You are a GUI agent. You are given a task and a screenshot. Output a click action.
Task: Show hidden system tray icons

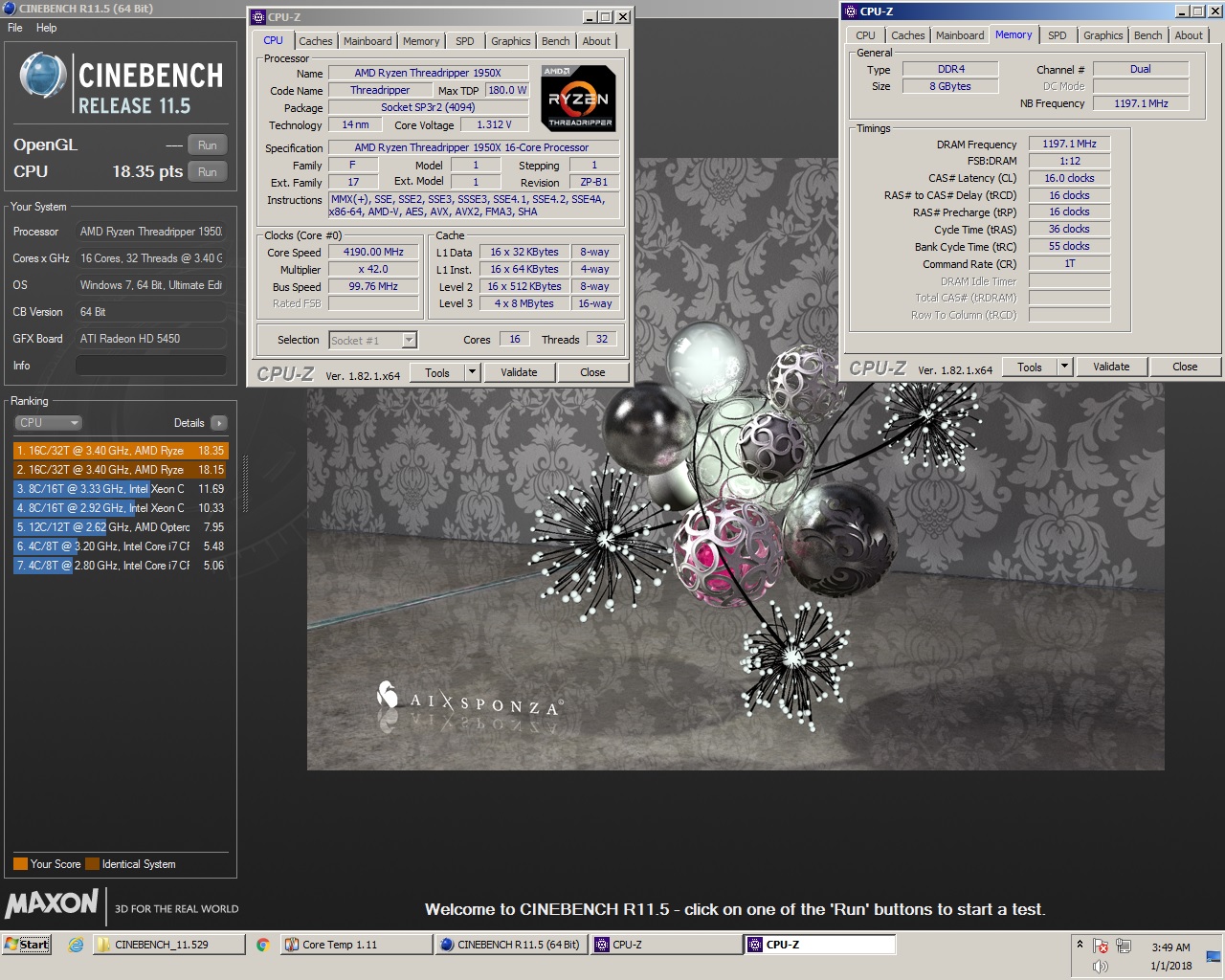click(x=1080, y=945)
